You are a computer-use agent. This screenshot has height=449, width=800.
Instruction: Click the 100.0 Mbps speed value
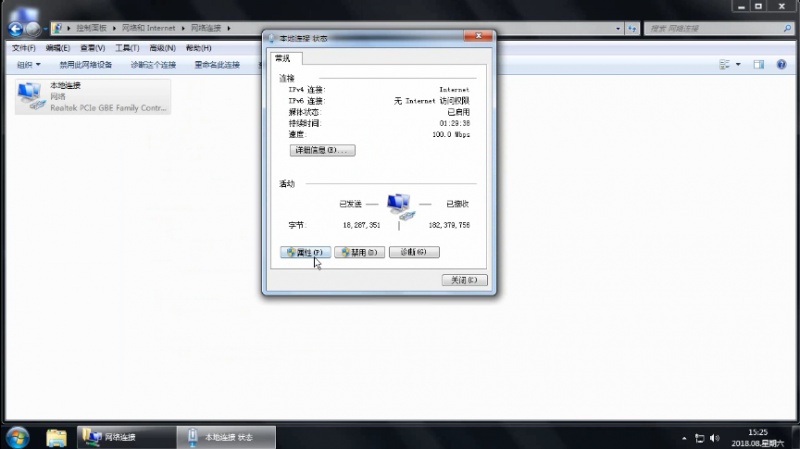click(451, 135)
